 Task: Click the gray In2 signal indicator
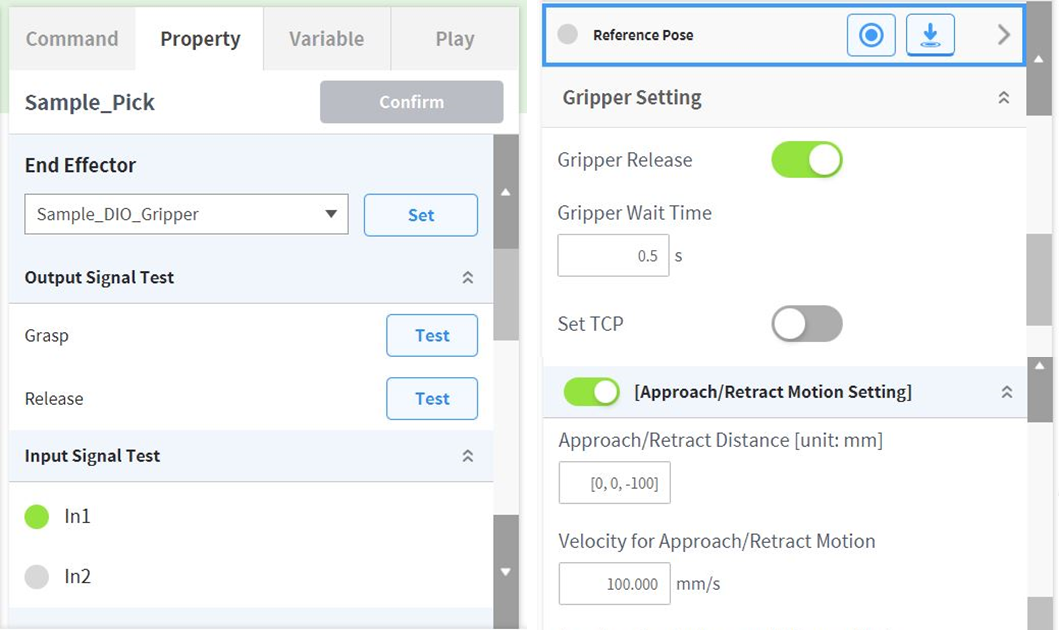coord(37,577)
